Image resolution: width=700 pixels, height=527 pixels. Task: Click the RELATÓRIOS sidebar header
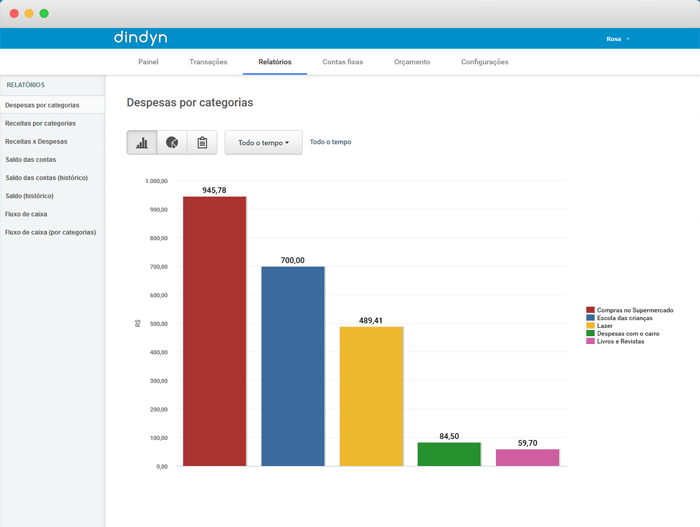pyautogui.click(x=25, y=85)
